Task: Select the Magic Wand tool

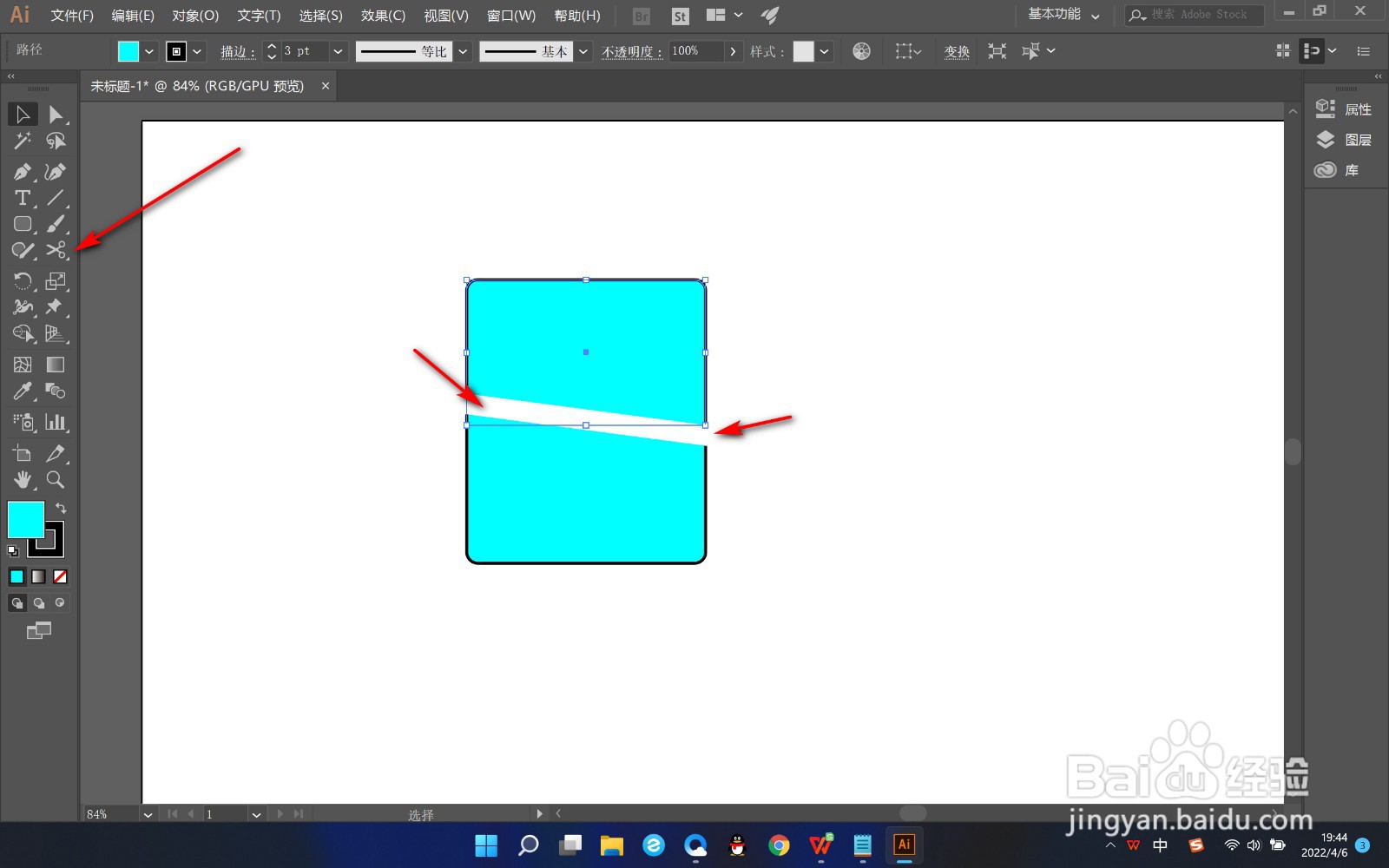Action: (x=23, y=141)
